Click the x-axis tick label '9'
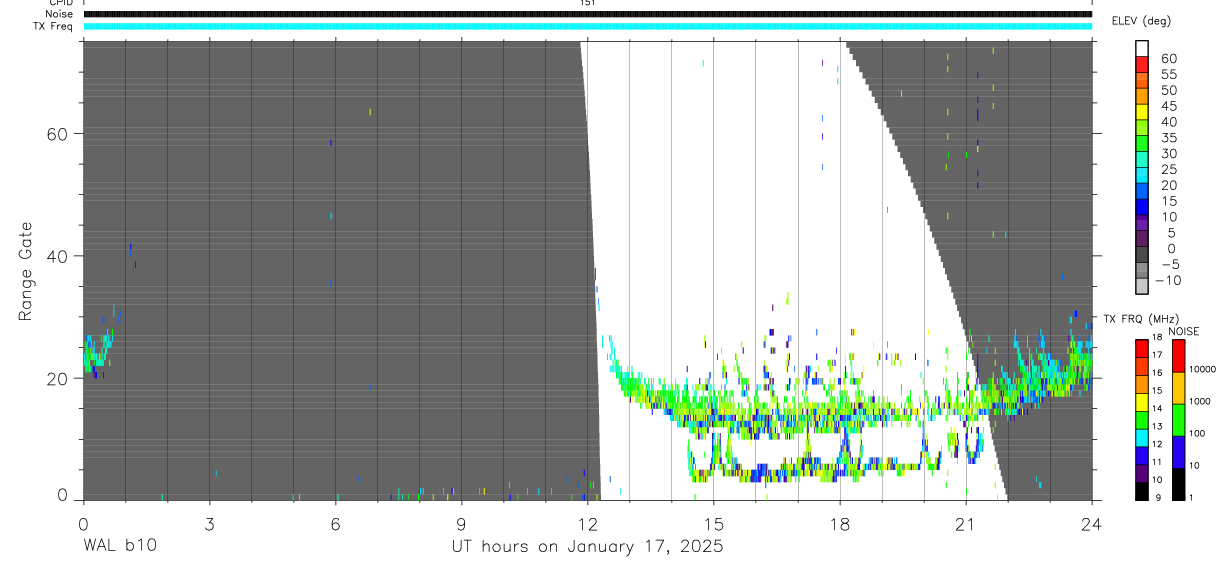 tap(461, 523)
